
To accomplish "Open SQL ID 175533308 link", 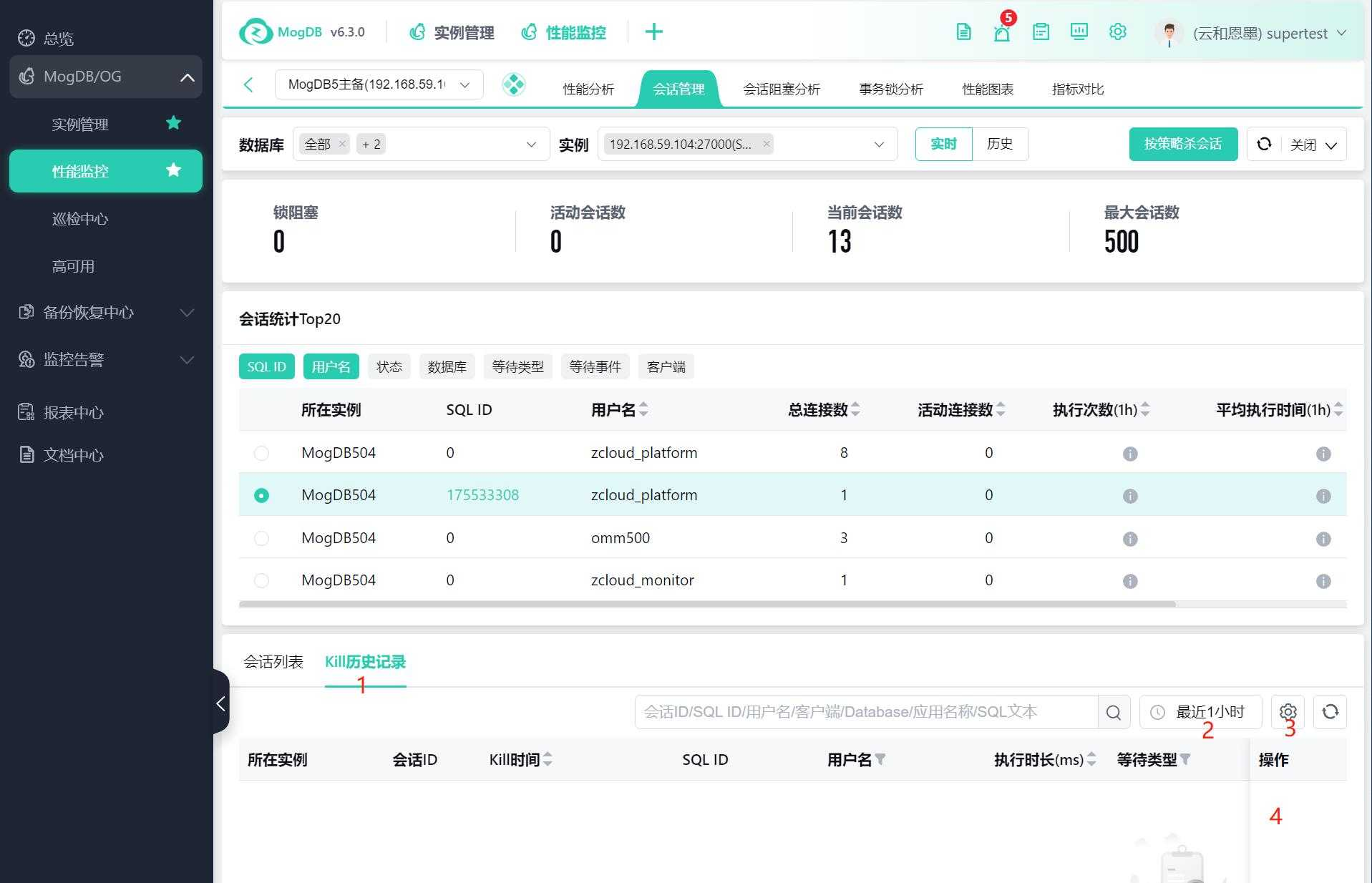I will (x=482, y=495).
